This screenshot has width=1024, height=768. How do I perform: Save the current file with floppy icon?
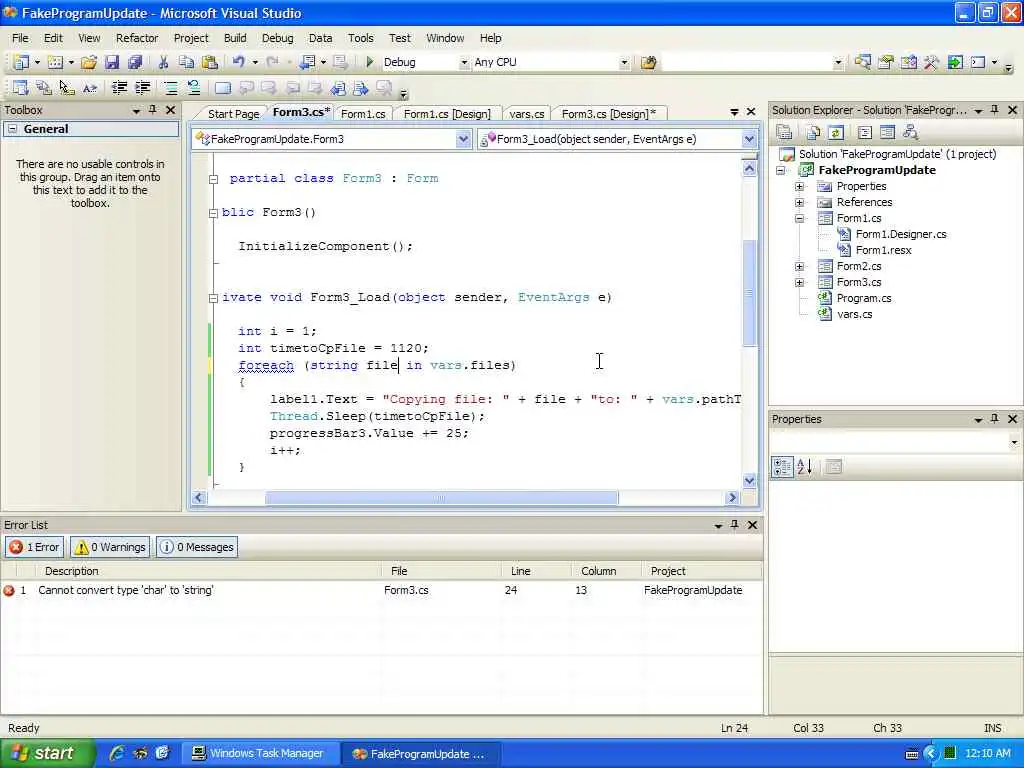click(112, 62)
